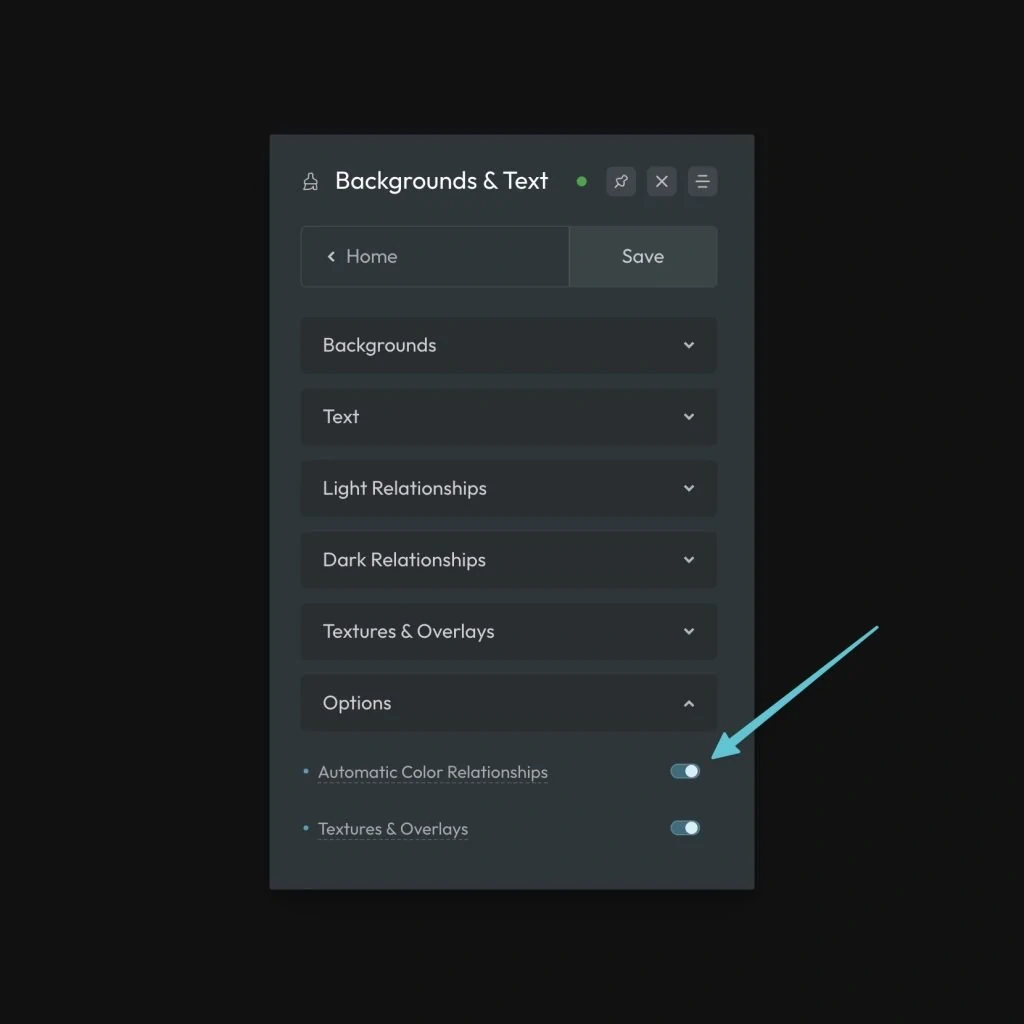This screenshot has width=1024, height=1024.
Task: Open Automatic Color Relationships link
Action: coord(433,771)
